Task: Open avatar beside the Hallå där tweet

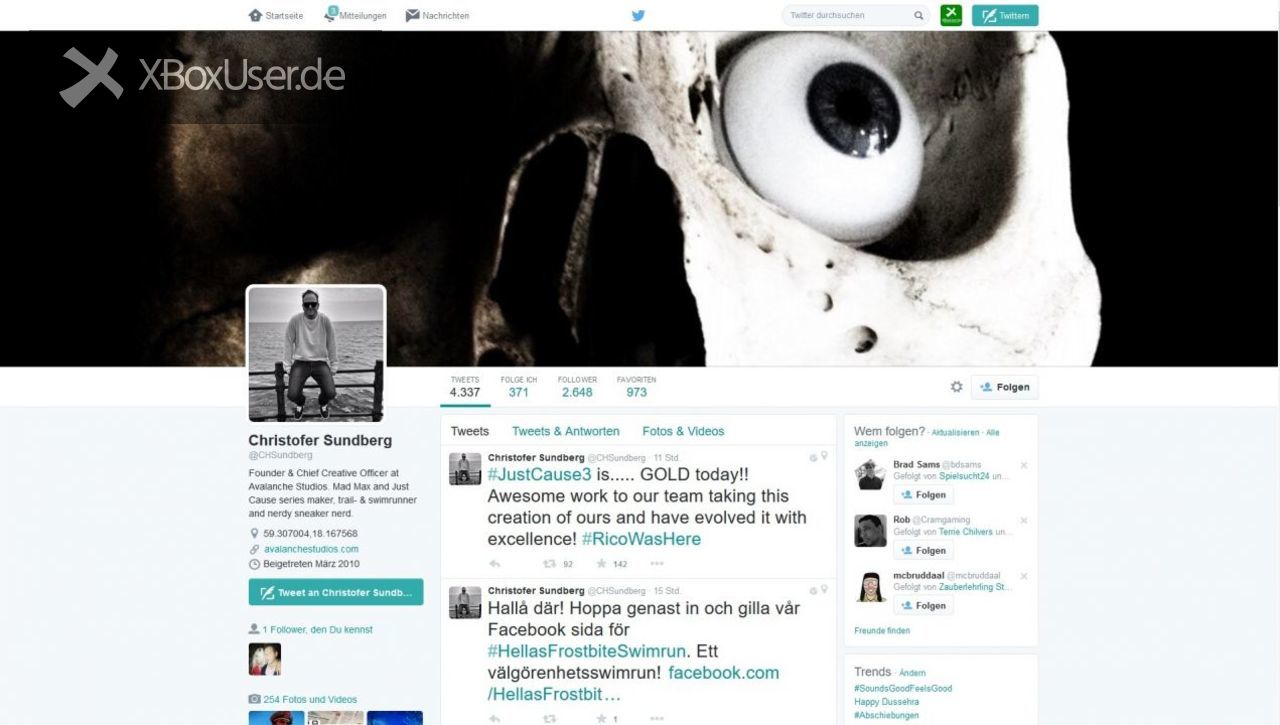Action: (x=465, y=602)
